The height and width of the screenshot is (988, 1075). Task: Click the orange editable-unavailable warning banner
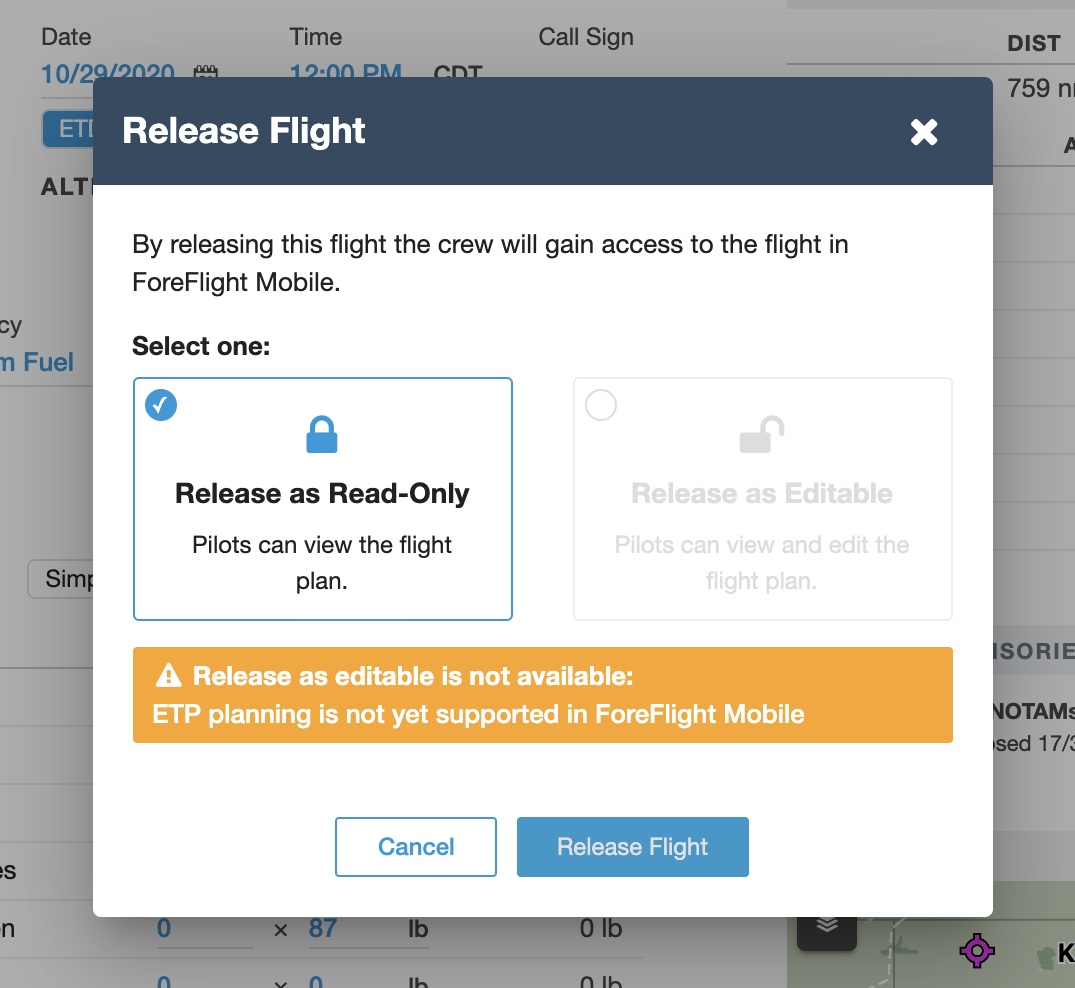pos(542,696)
